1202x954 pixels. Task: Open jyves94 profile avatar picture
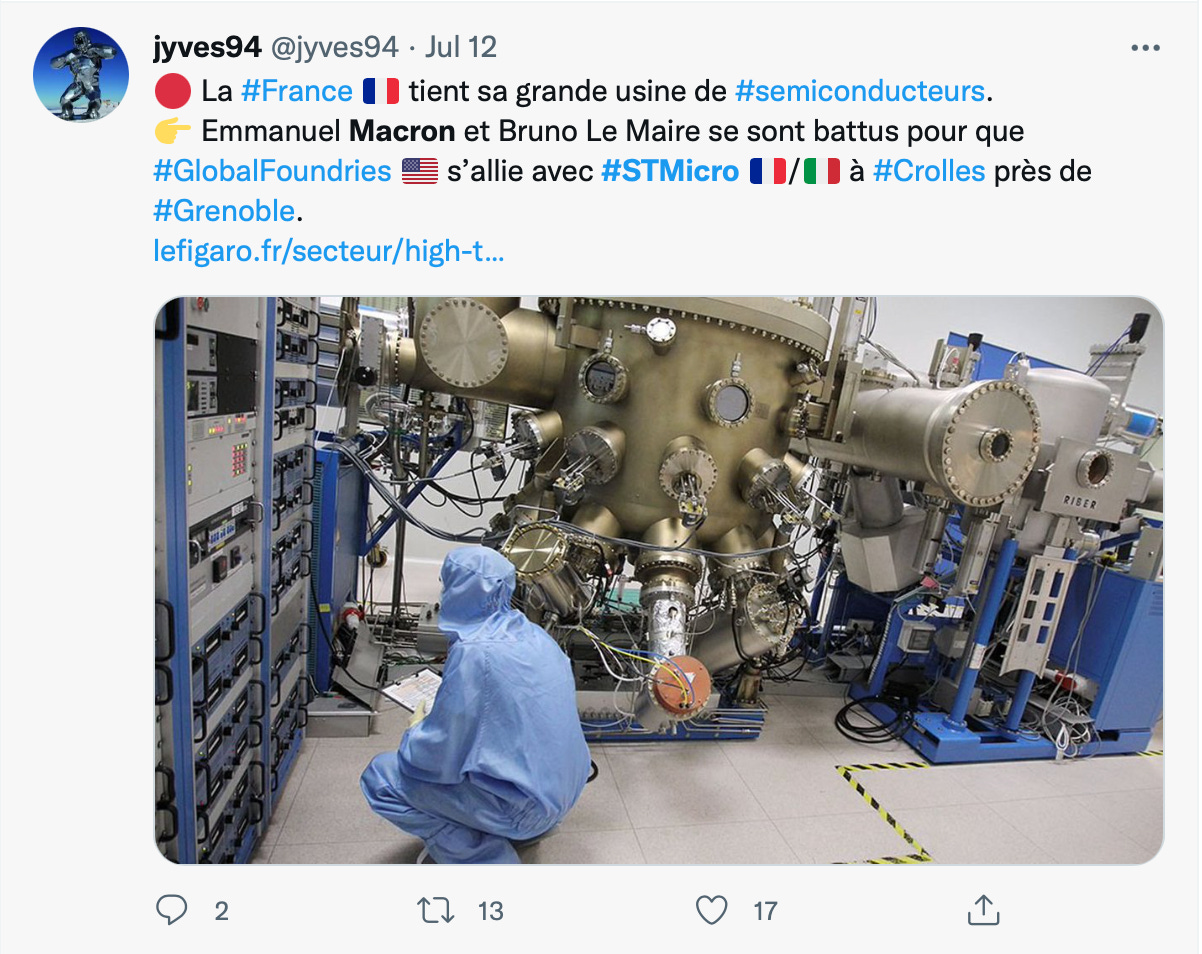[81, 75]
